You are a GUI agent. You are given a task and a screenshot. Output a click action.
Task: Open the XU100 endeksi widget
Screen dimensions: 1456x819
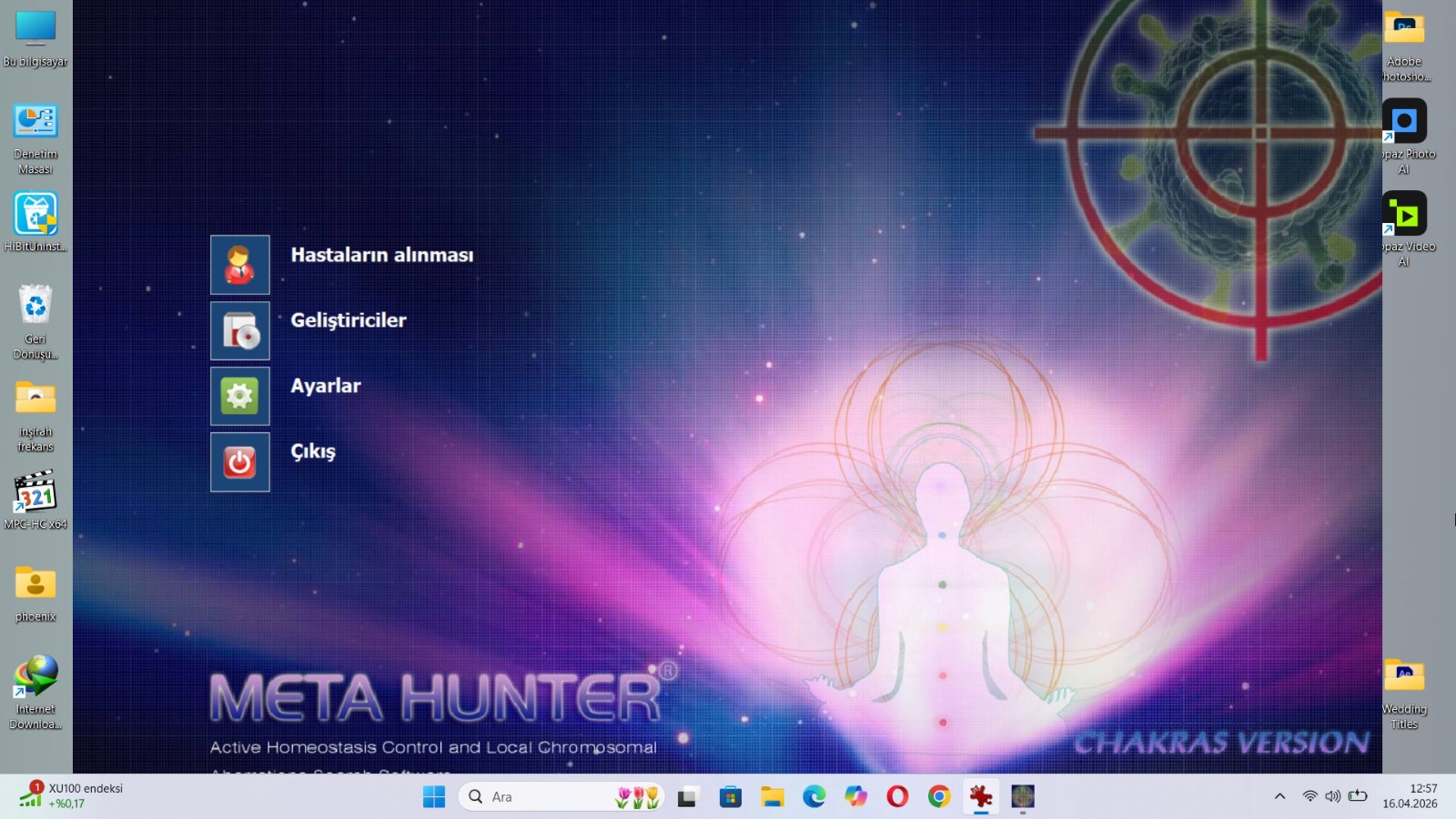coord(71,795)
